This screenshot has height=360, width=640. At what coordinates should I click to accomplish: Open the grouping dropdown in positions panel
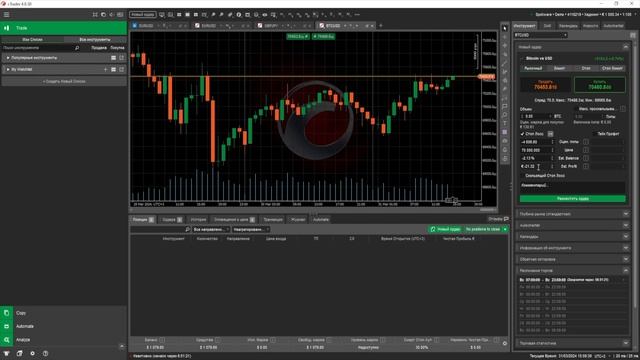click(x=251, y=229)
